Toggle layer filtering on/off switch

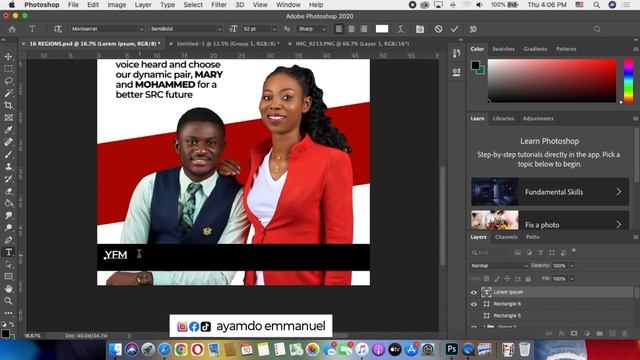(x=573, y=251)
